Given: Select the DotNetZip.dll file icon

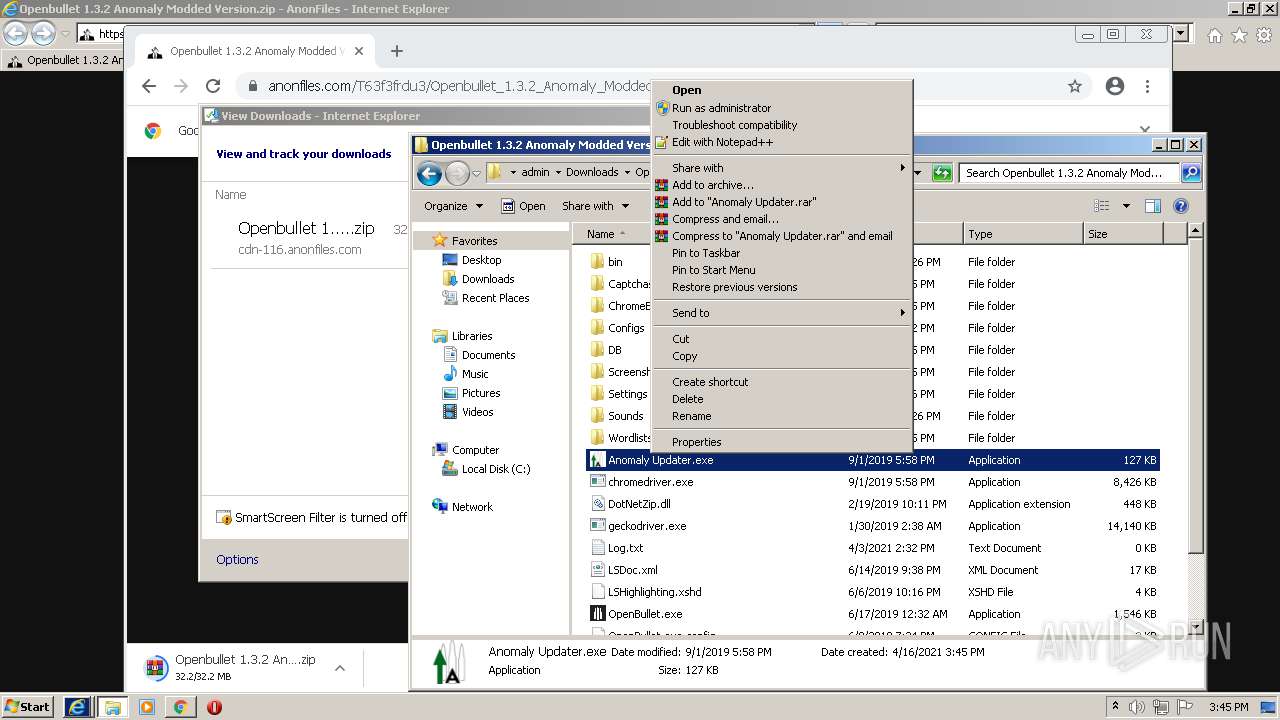Looking at the screenshot, I should click(598, 504).
